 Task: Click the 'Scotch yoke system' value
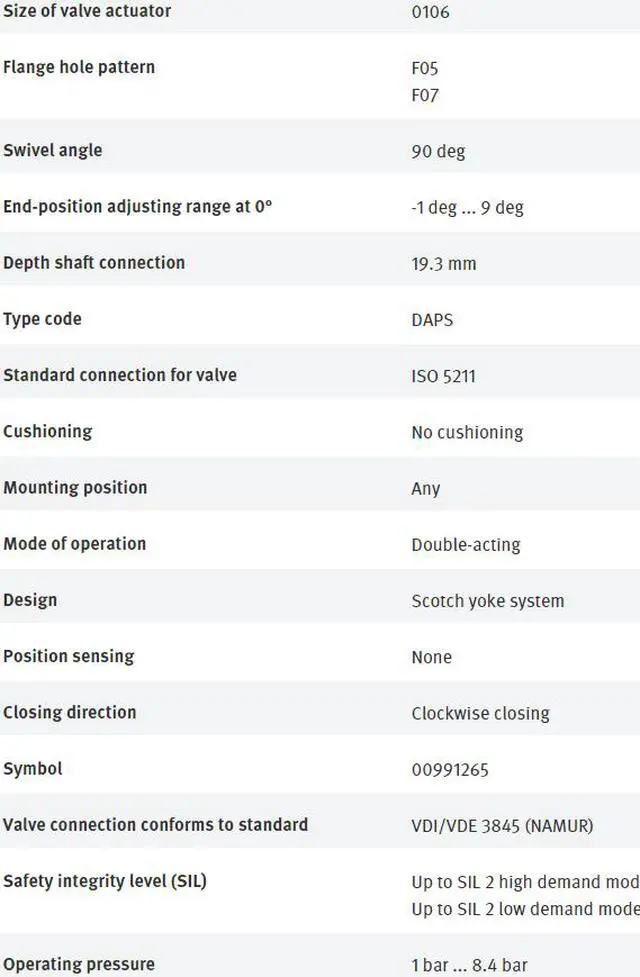[487, 601]
